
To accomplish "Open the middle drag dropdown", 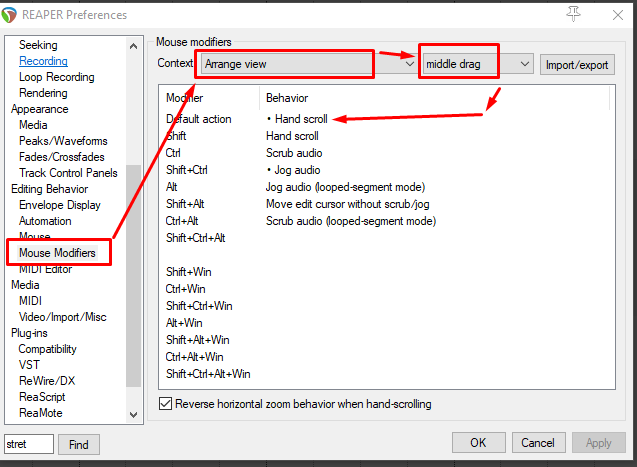I will click(477, 64).
